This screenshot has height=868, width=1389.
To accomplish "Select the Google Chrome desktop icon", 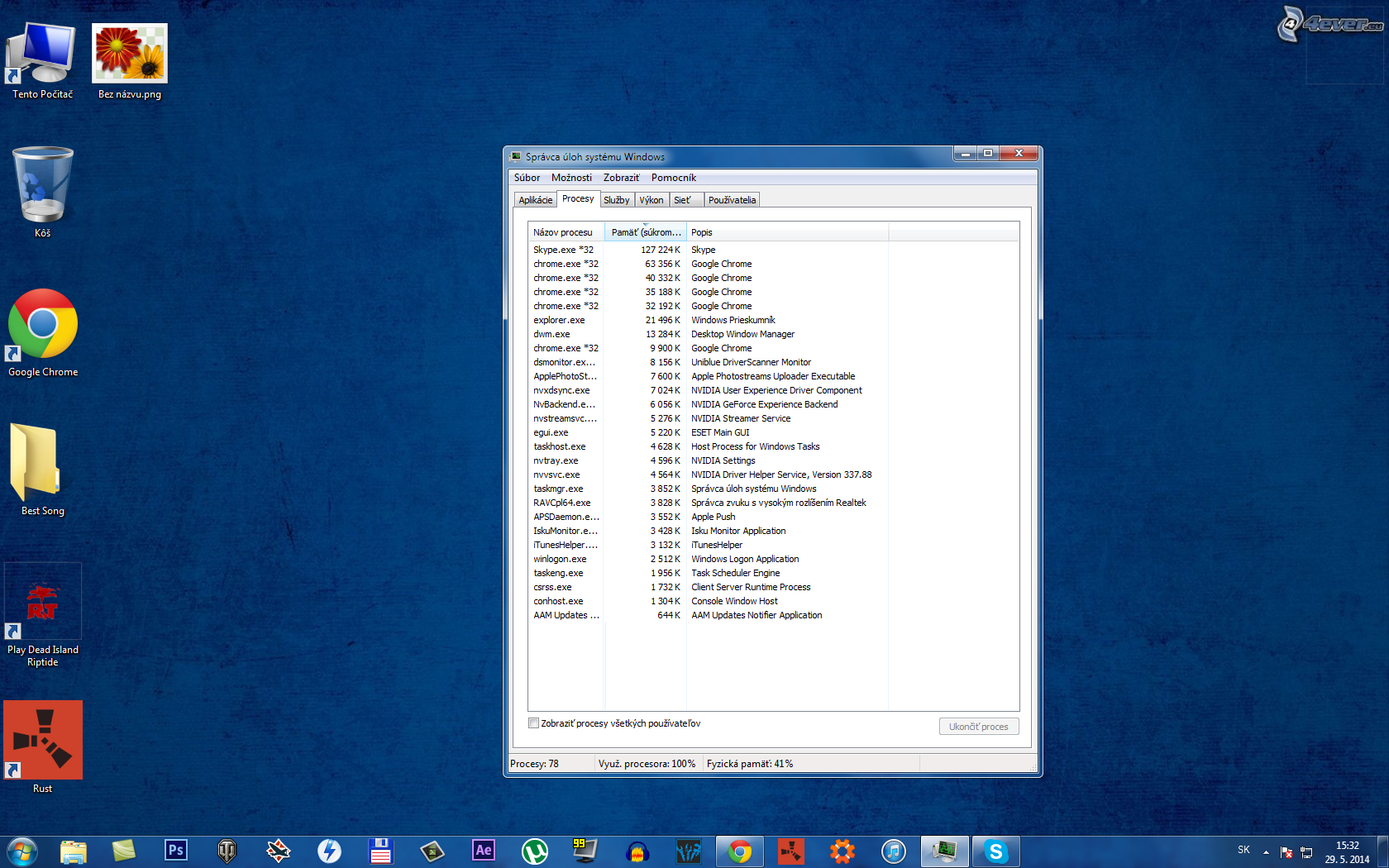I will pyautogui.click(x=43, y=325).
